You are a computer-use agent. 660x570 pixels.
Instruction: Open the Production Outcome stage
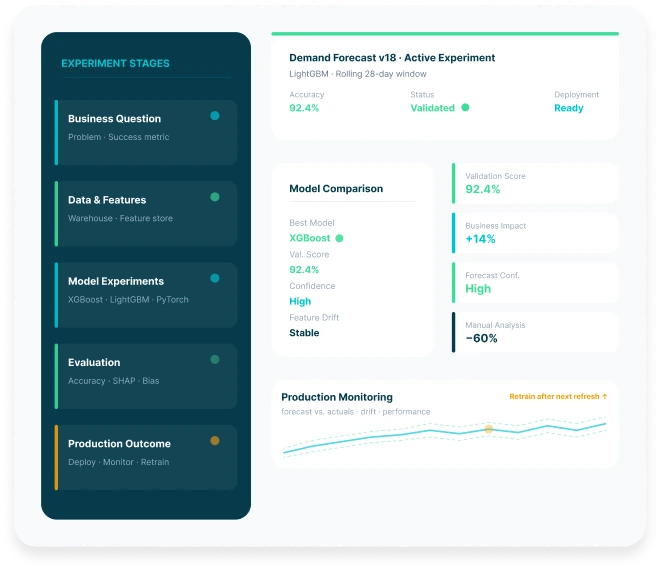point(146,458)
